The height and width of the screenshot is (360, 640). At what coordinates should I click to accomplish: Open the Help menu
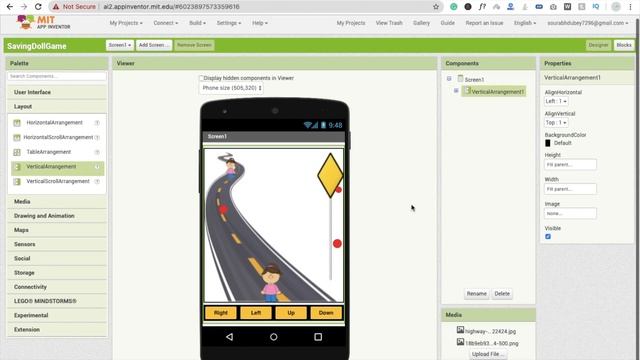tap(260, 23)
